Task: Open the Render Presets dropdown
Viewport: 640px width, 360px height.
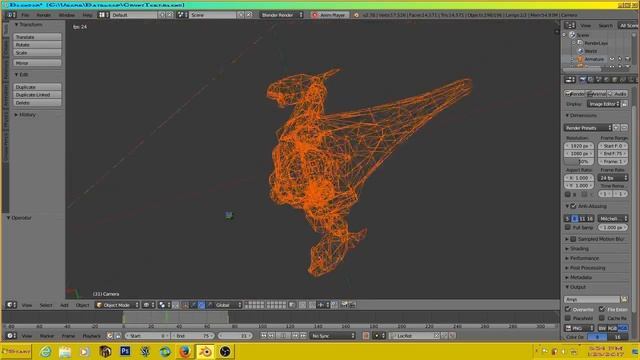Action: coord(588,128)
